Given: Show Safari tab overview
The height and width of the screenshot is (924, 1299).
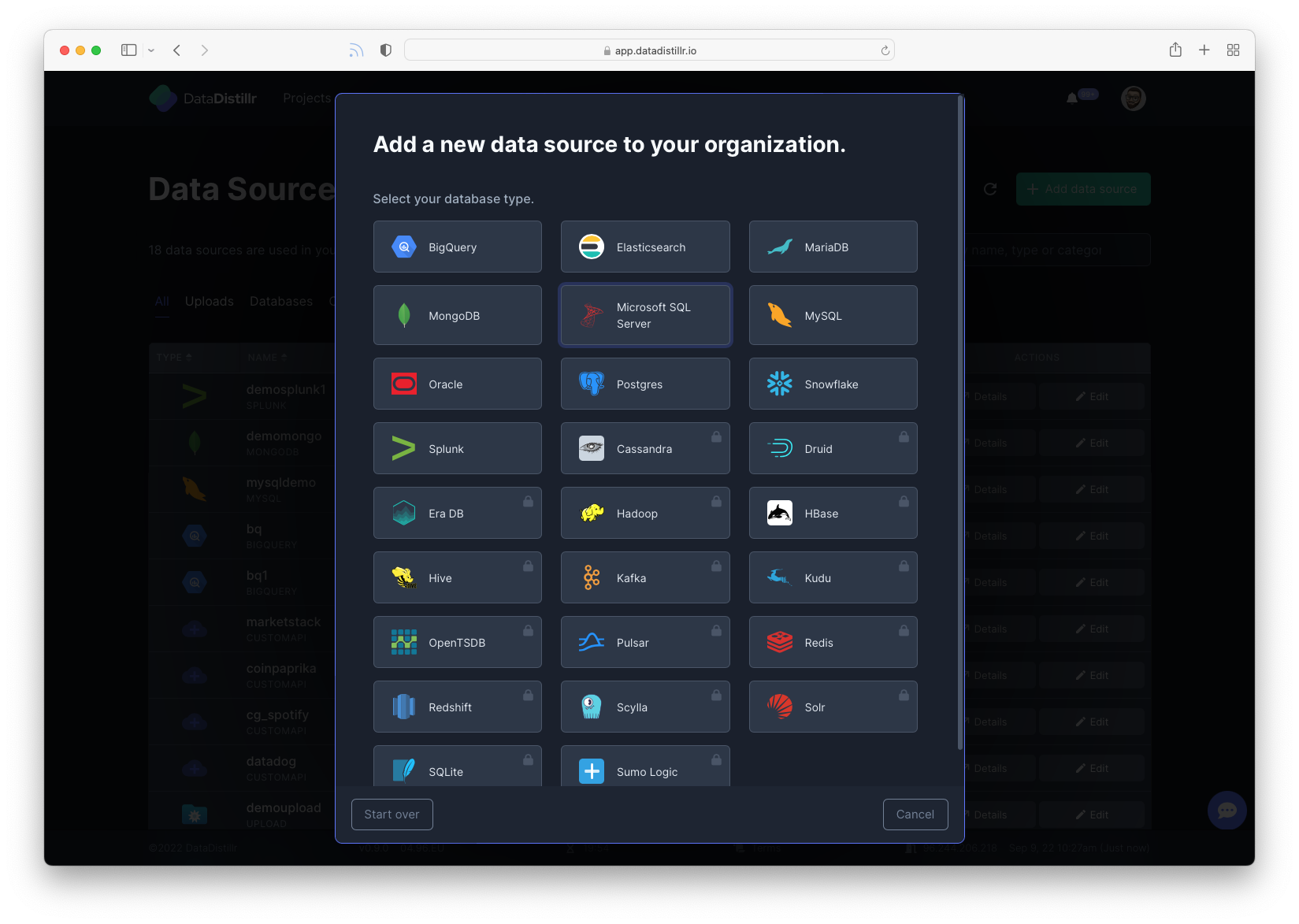Looking at the screenshot, I should pos(1234,50).
